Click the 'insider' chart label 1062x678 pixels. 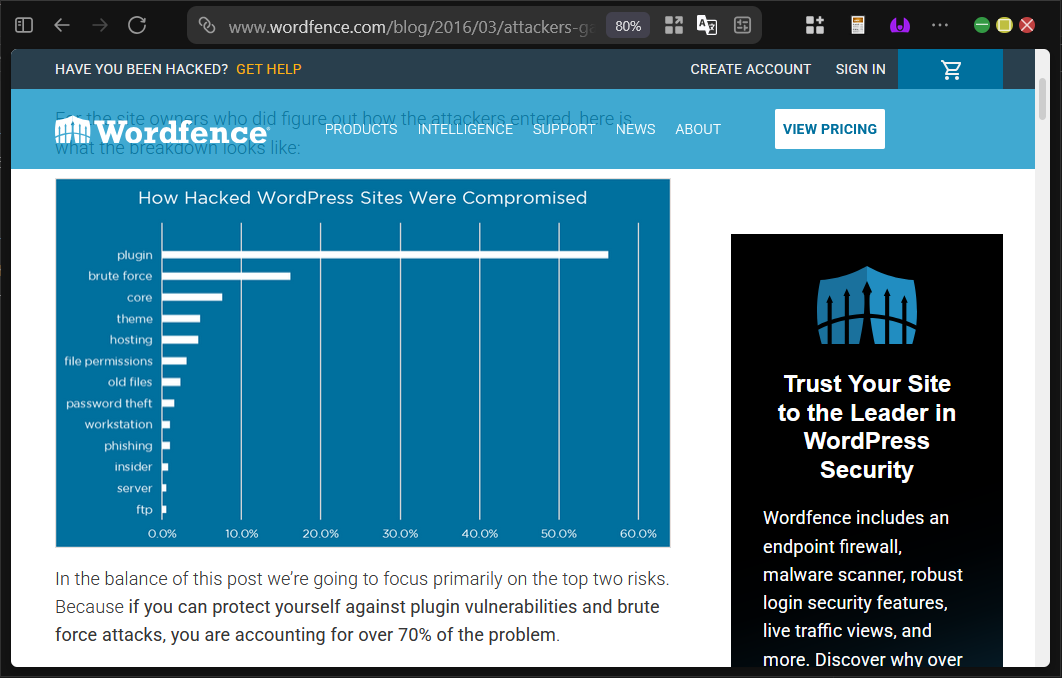[133, 467]
